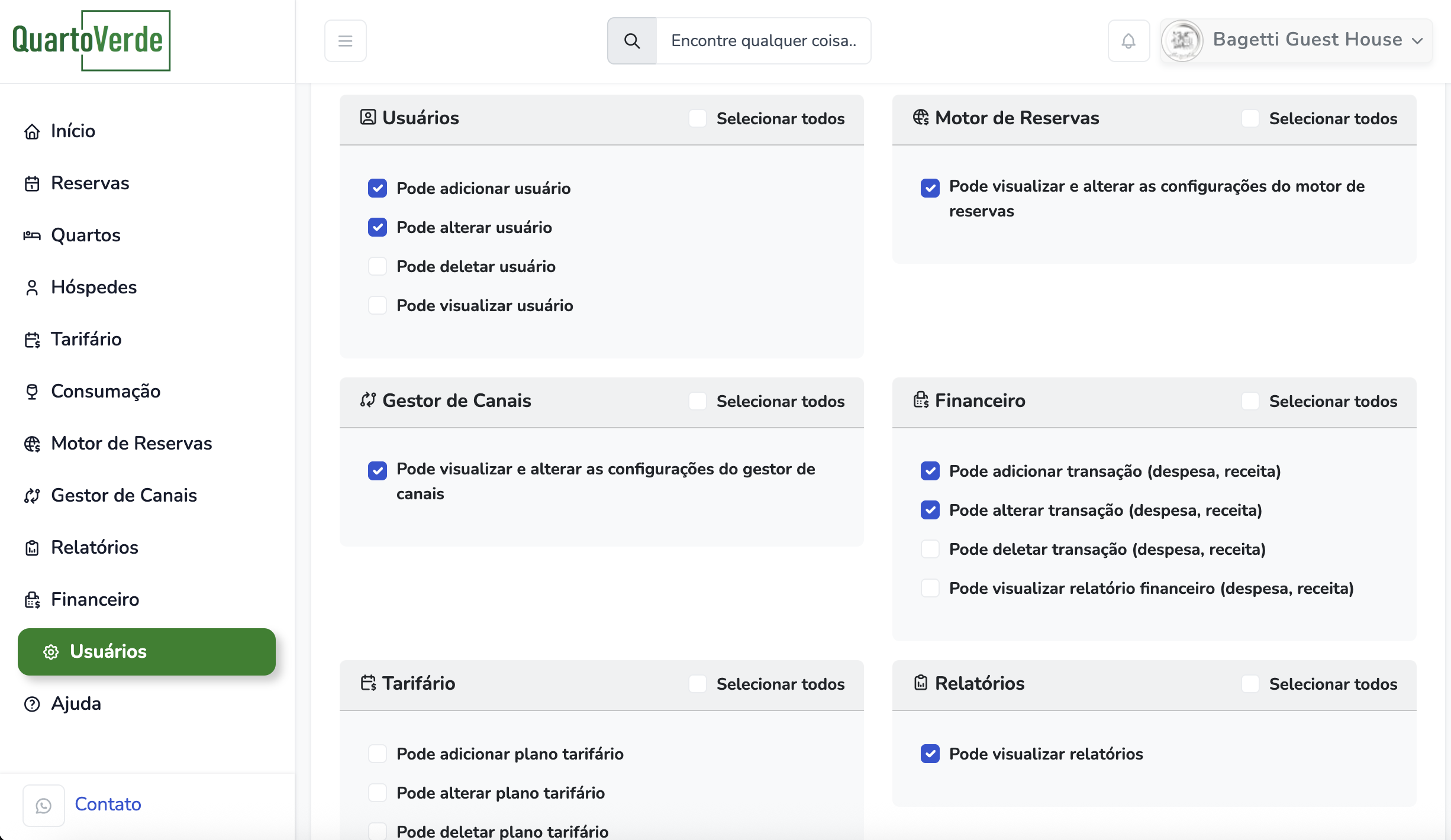Disable 'Pode visualizar relatórios' checkbox
Screen dimensions: 1451x840
930,754
